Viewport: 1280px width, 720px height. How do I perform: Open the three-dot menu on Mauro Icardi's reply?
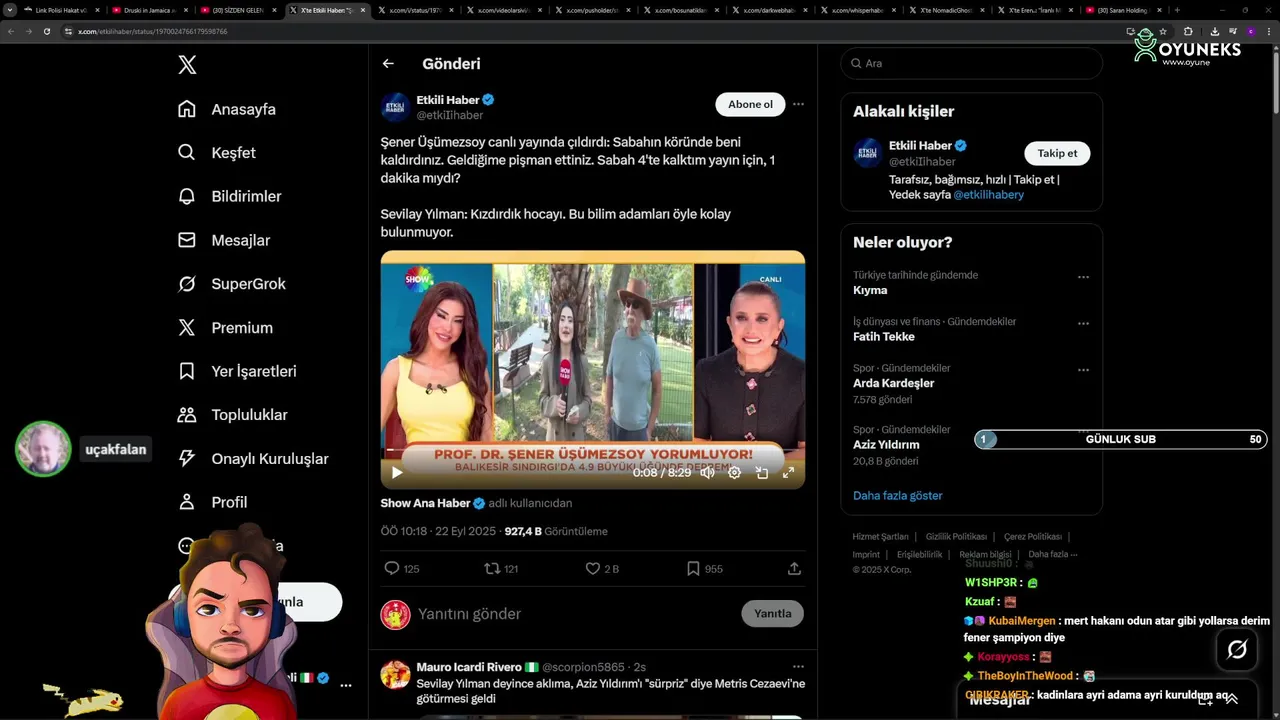(798, 667)
